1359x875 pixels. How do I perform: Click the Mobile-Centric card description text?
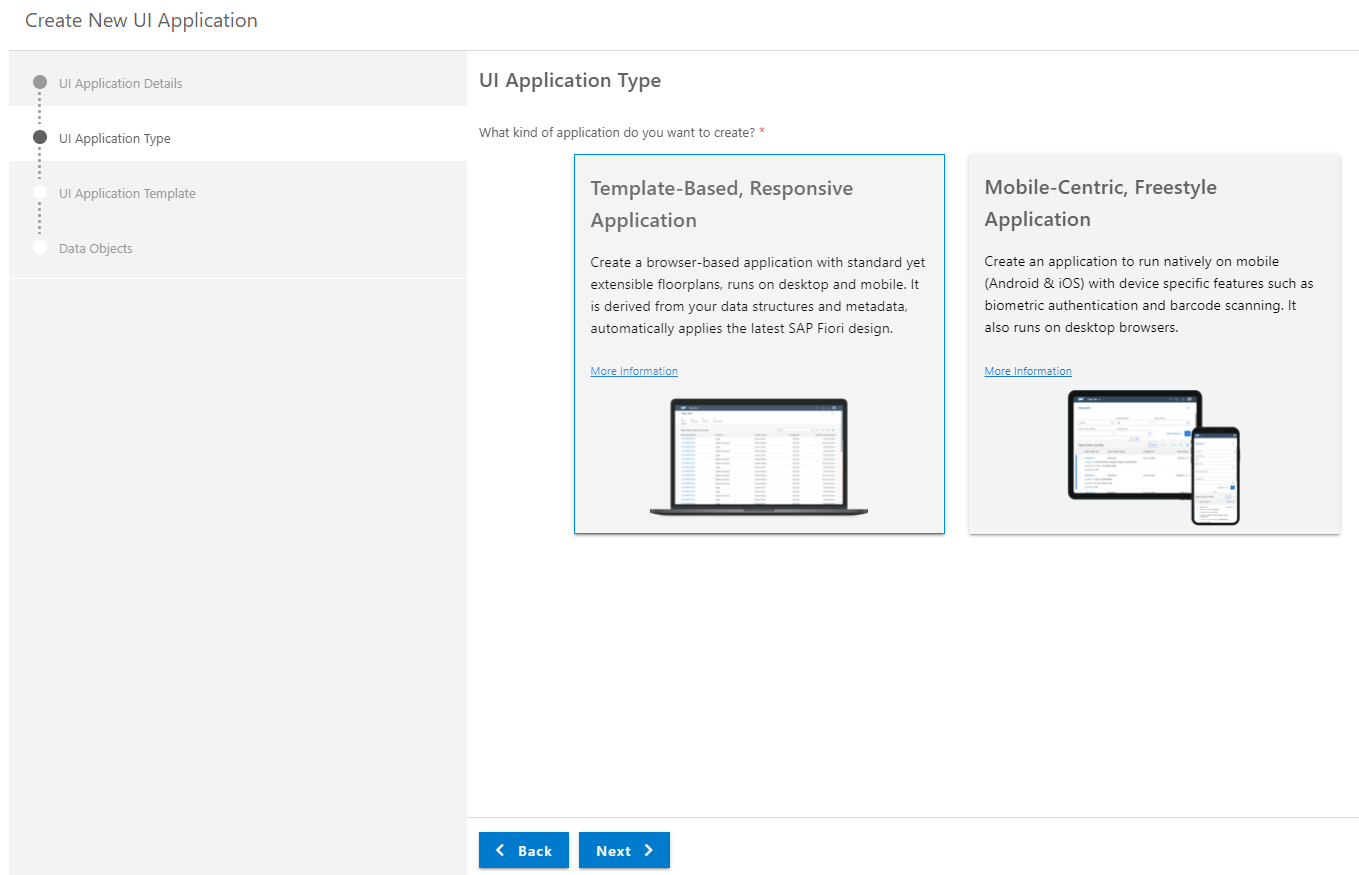pos(1148,294)
